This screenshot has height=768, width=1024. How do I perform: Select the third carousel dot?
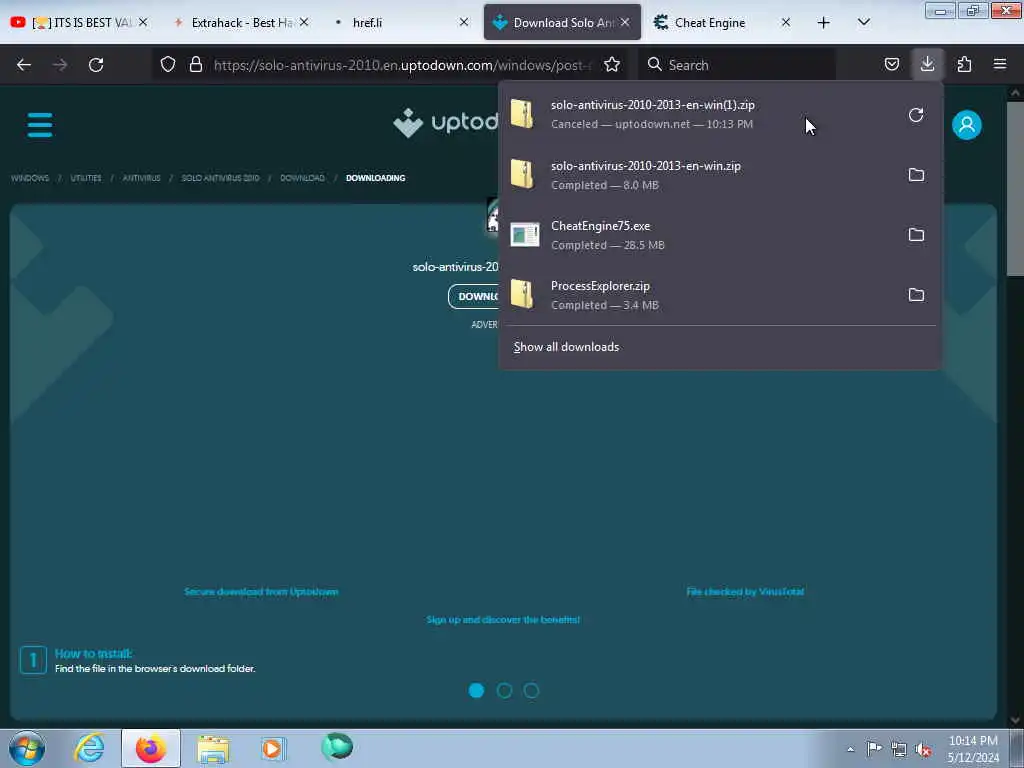(x=532, y=690)
